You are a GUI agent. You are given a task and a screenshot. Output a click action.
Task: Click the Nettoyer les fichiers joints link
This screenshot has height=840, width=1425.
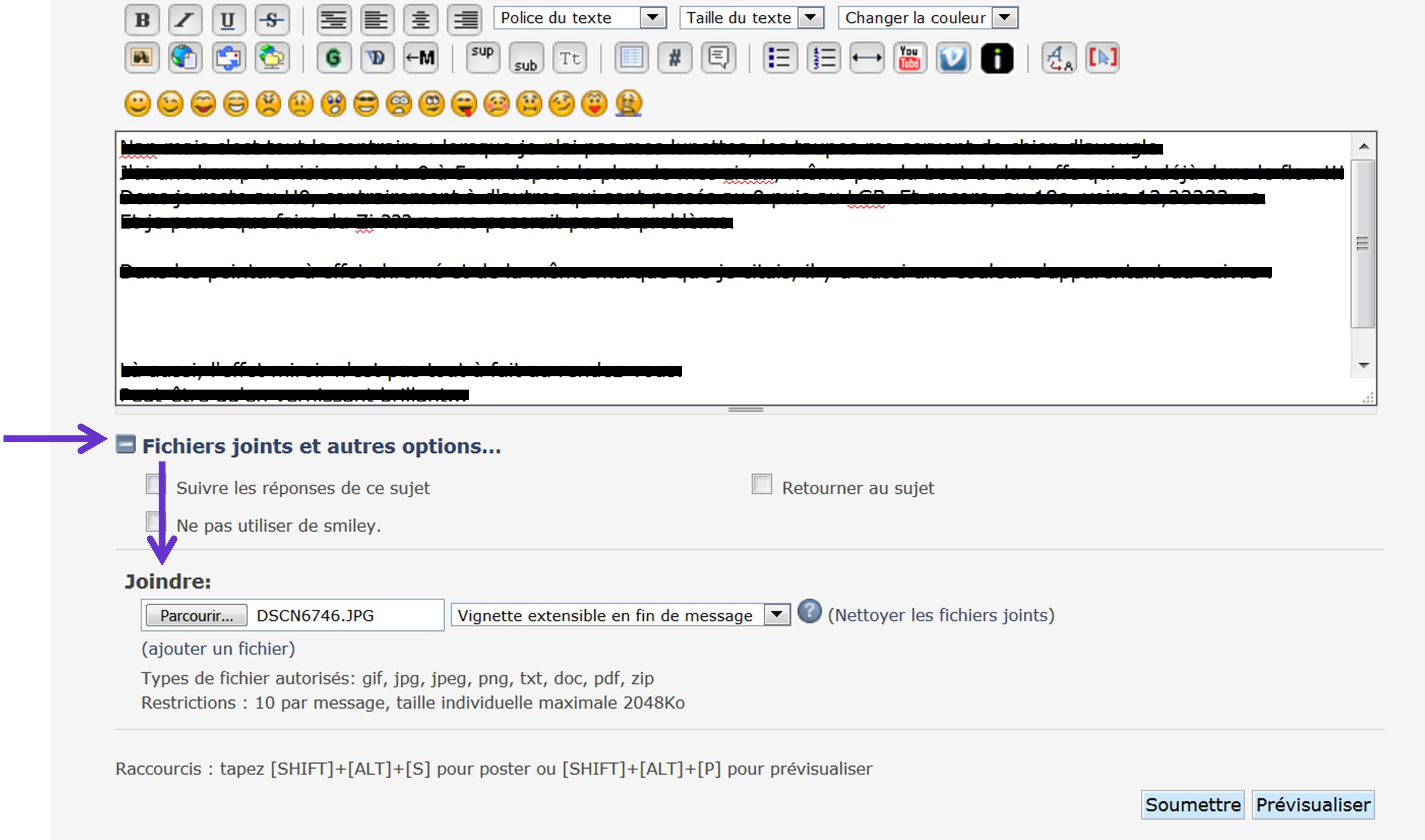click(x=941, y=615)
